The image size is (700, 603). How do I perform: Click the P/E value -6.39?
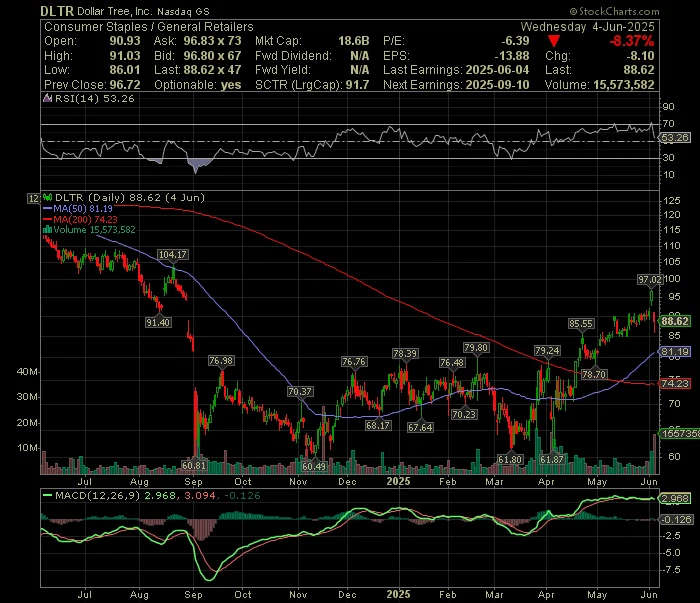click(x=515, y=41)
